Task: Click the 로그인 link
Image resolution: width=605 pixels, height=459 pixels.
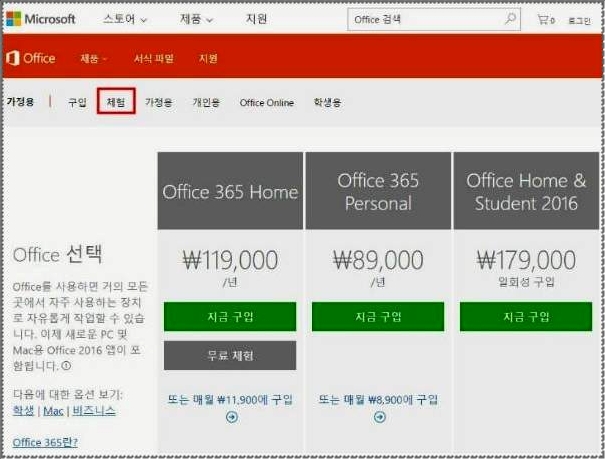Action: click(x=580, y=20)
